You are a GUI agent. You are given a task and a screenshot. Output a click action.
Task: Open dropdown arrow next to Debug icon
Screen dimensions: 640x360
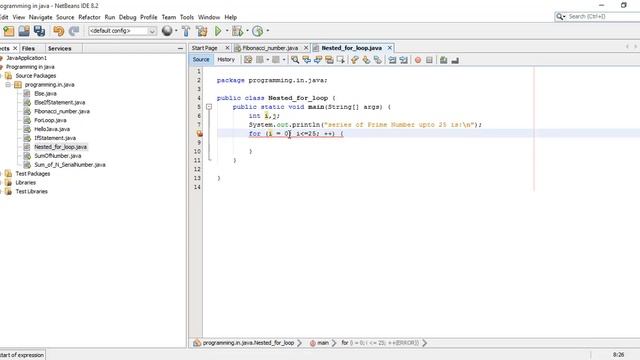point(247,31)
